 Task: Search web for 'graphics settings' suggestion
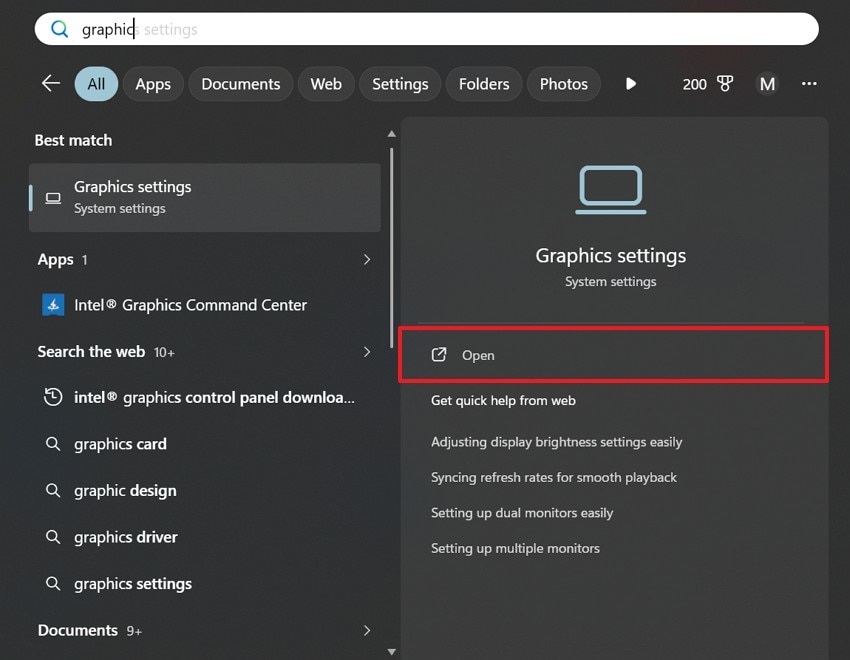205,584
